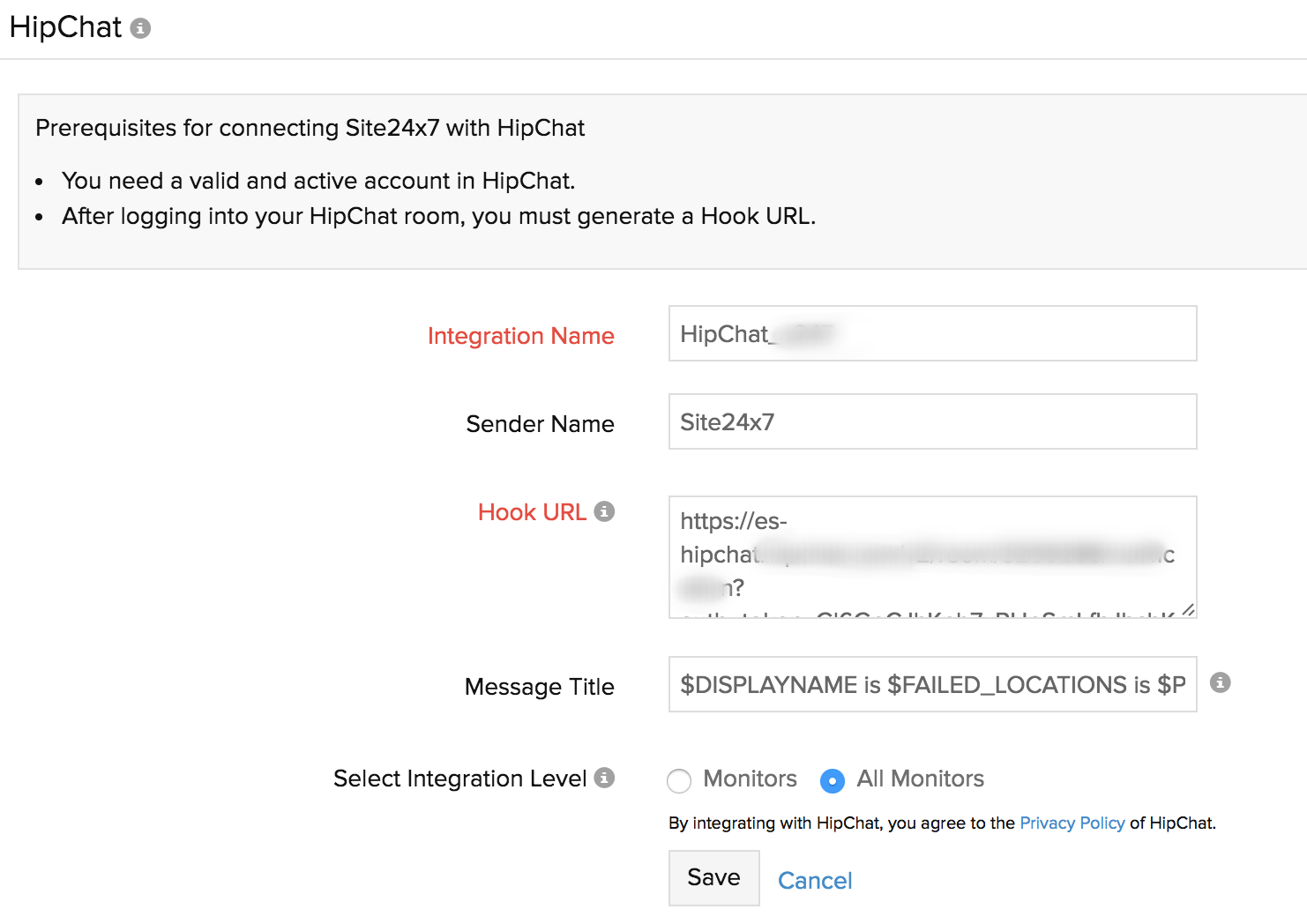Viewport: 1307px width, 924px height.
Task: Click the Sender Name input field
Action: pyautogui.click(x=932, y=421)
